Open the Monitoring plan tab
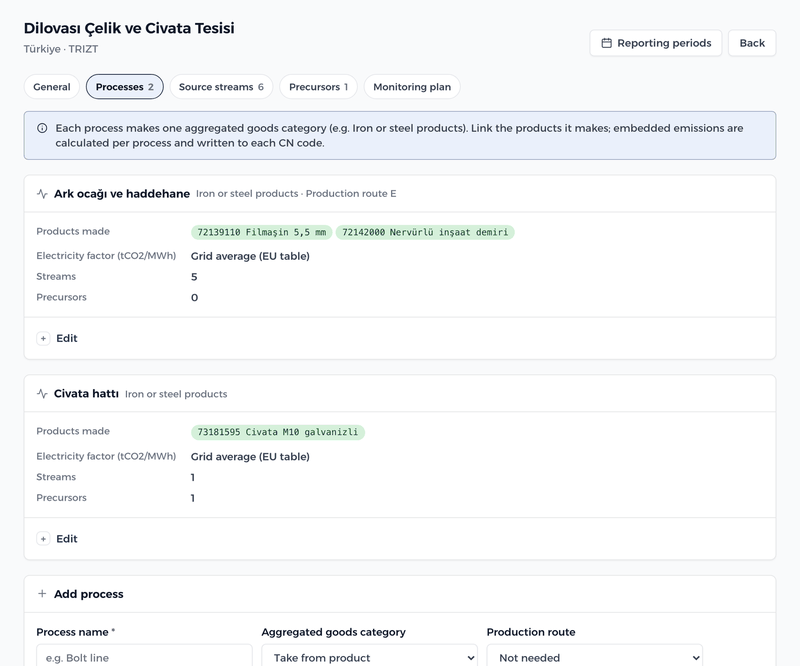This screenshot has height=666, width=800. 412,87
